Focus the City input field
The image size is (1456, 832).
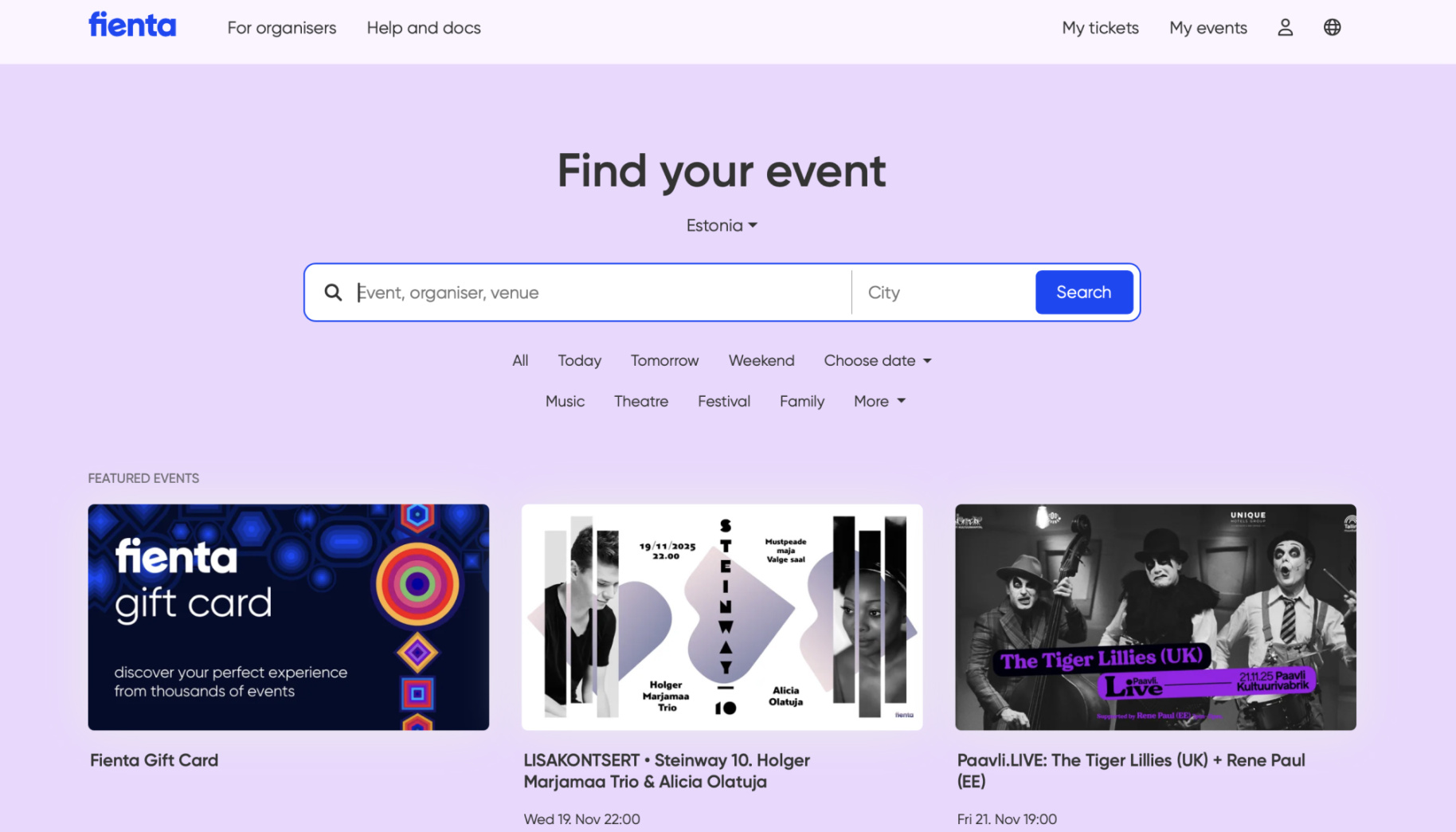943,292
